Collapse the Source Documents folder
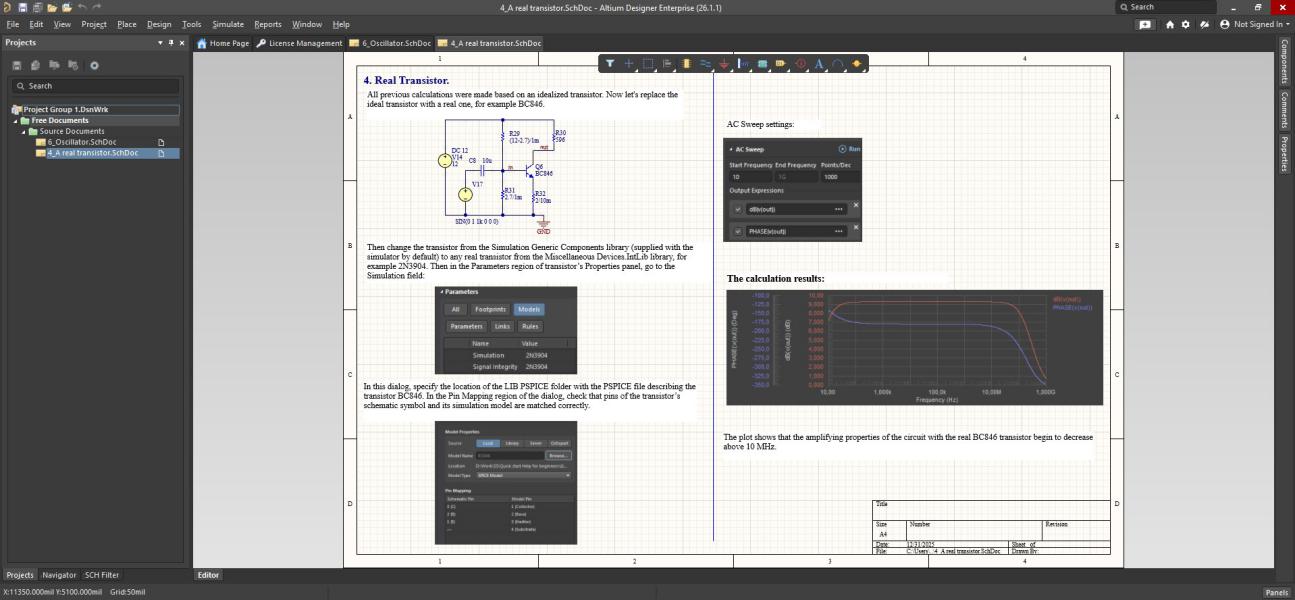Viewport: 1295px width, 600px height. pos(24,131)
